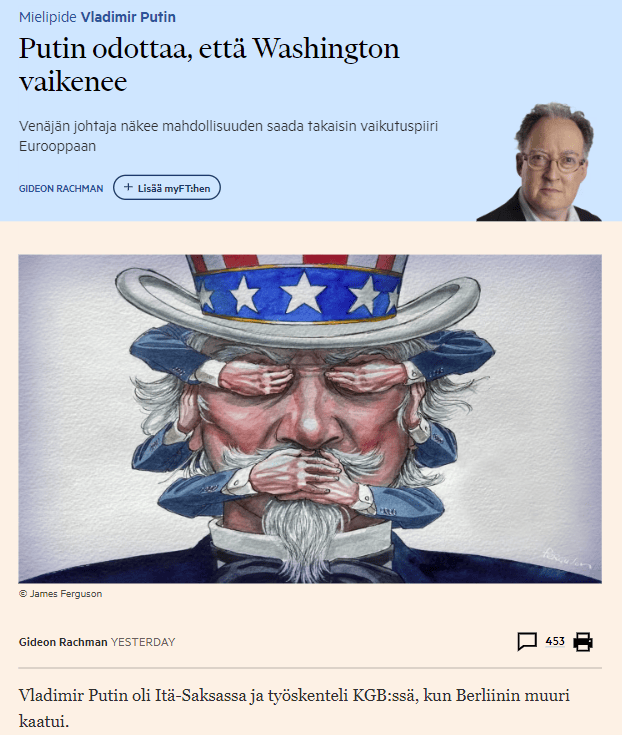The height and width of the screenshot is (735, 622).
Task: Click the word Eurooppaan in the subheading
Action: 57,147
